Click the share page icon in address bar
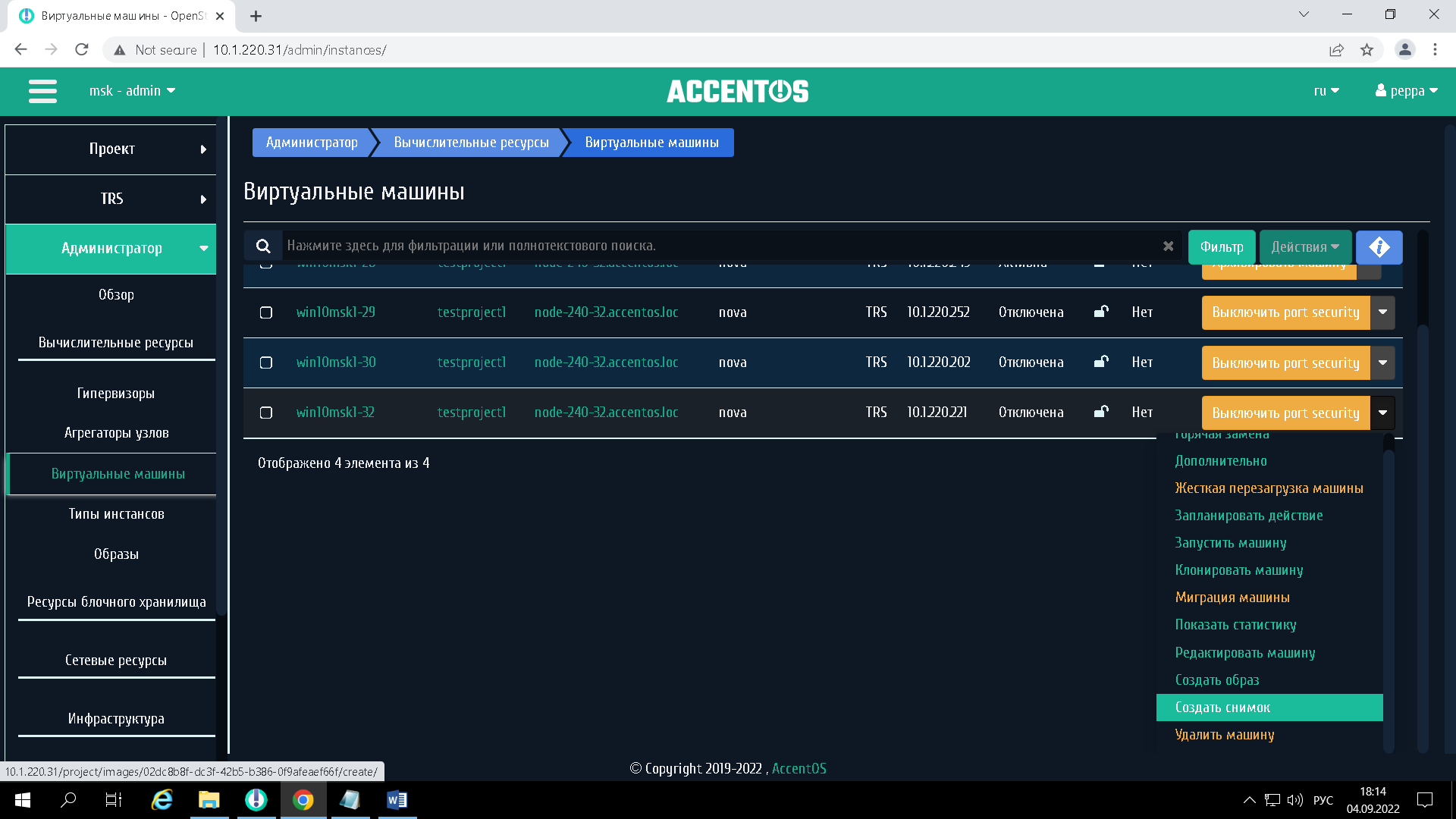 point(1336,50)
